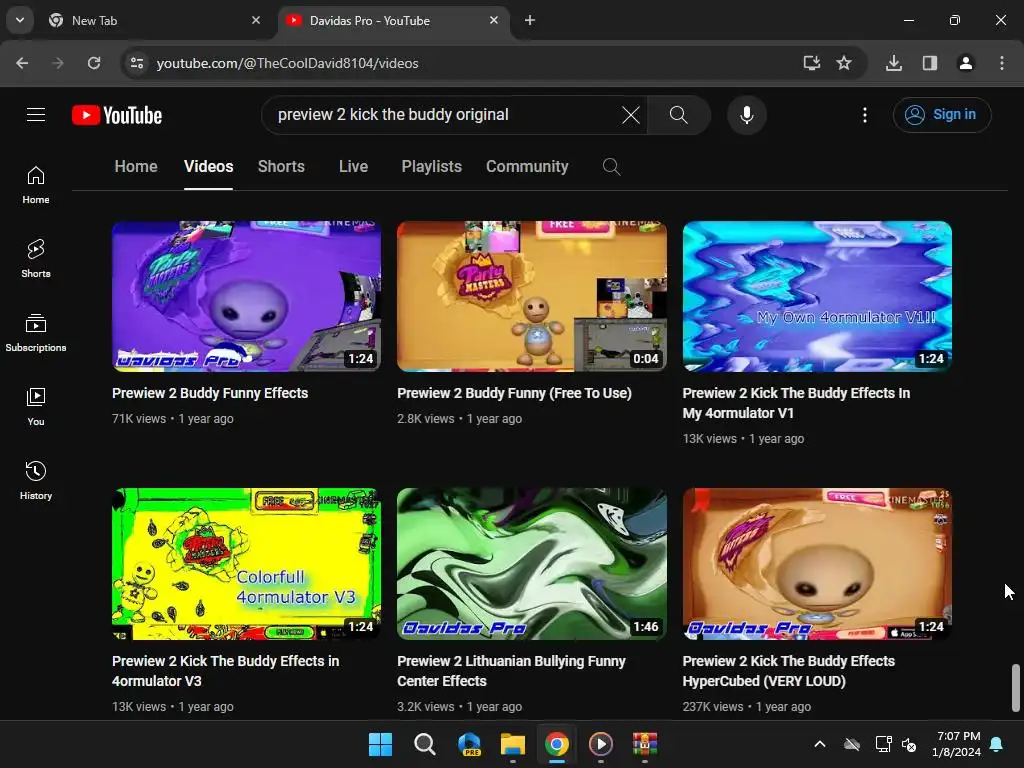Screen dimensions: 1024x768
Task: Open the channel Community tab
Action: pos(527,167)
